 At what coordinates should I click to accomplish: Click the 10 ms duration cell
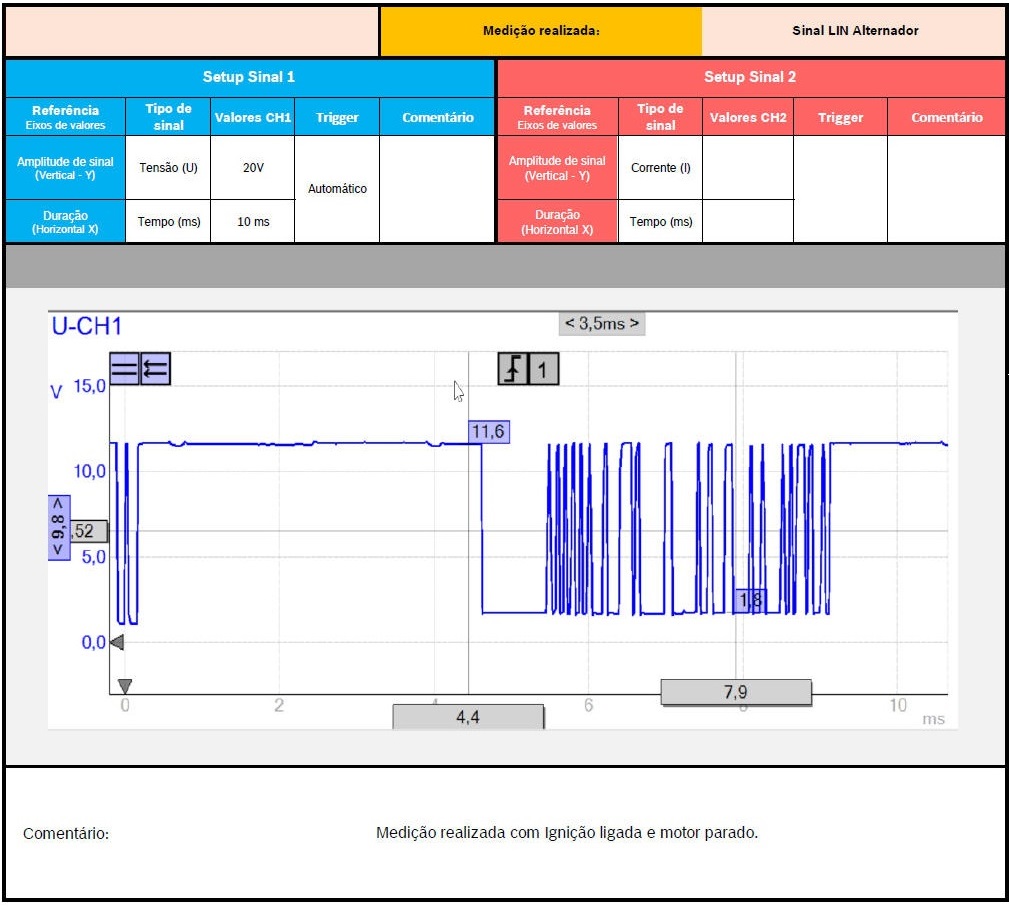coord(253,222)
